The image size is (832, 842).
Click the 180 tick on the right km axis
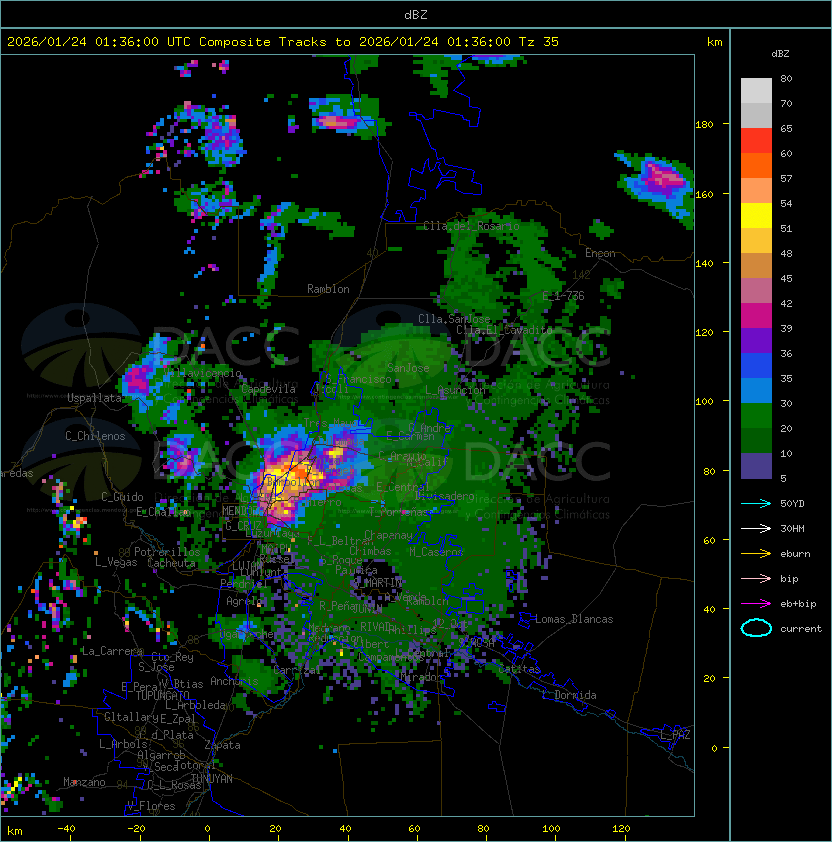[x=704, y=125]
